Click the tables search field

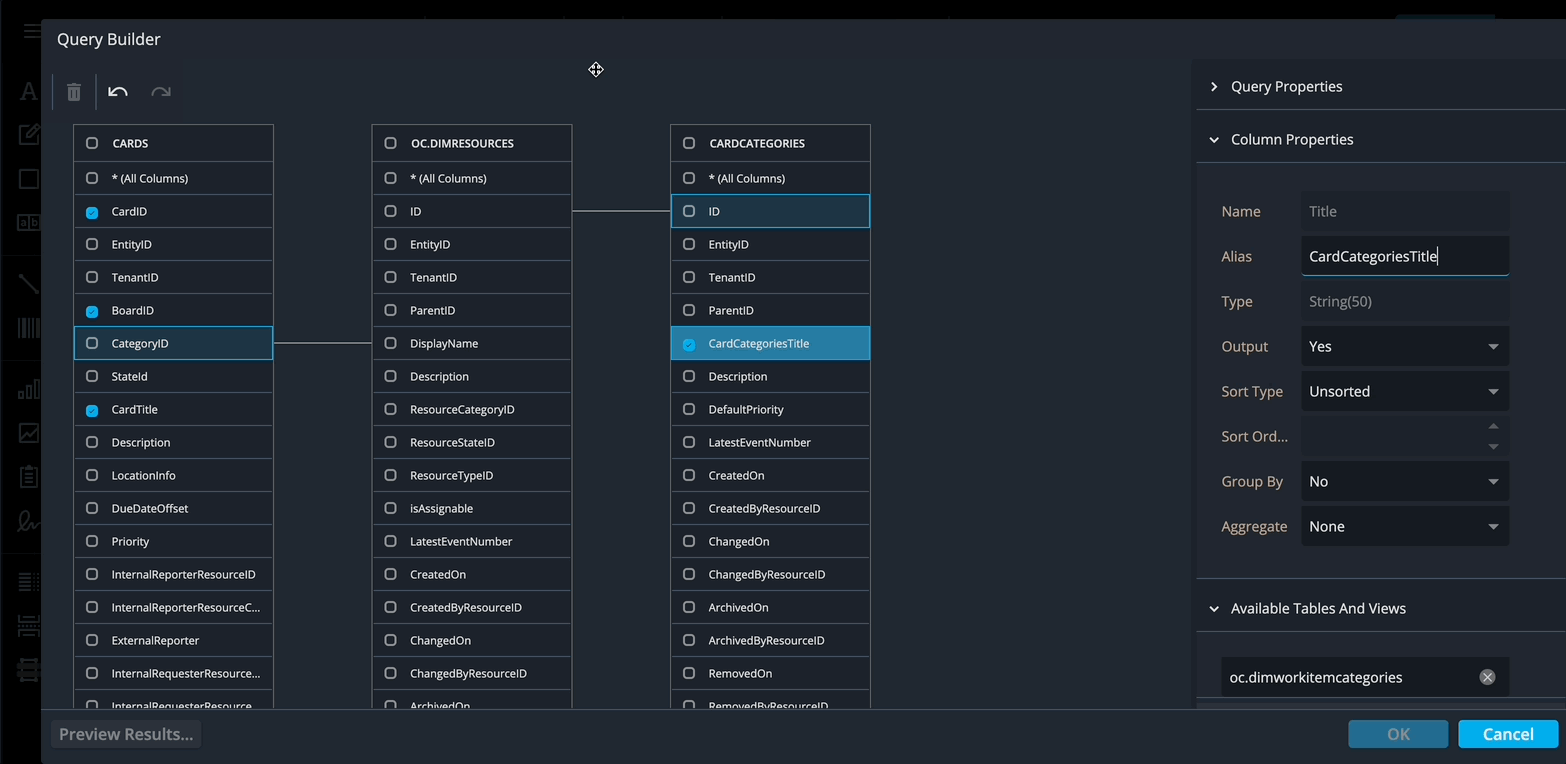(1350, 677)
